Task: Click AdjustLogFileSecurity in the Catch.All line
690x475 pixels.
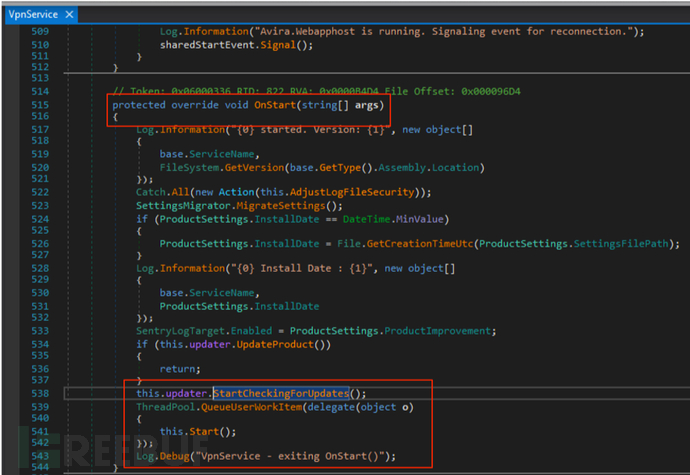Action: (x=352, y=192)
